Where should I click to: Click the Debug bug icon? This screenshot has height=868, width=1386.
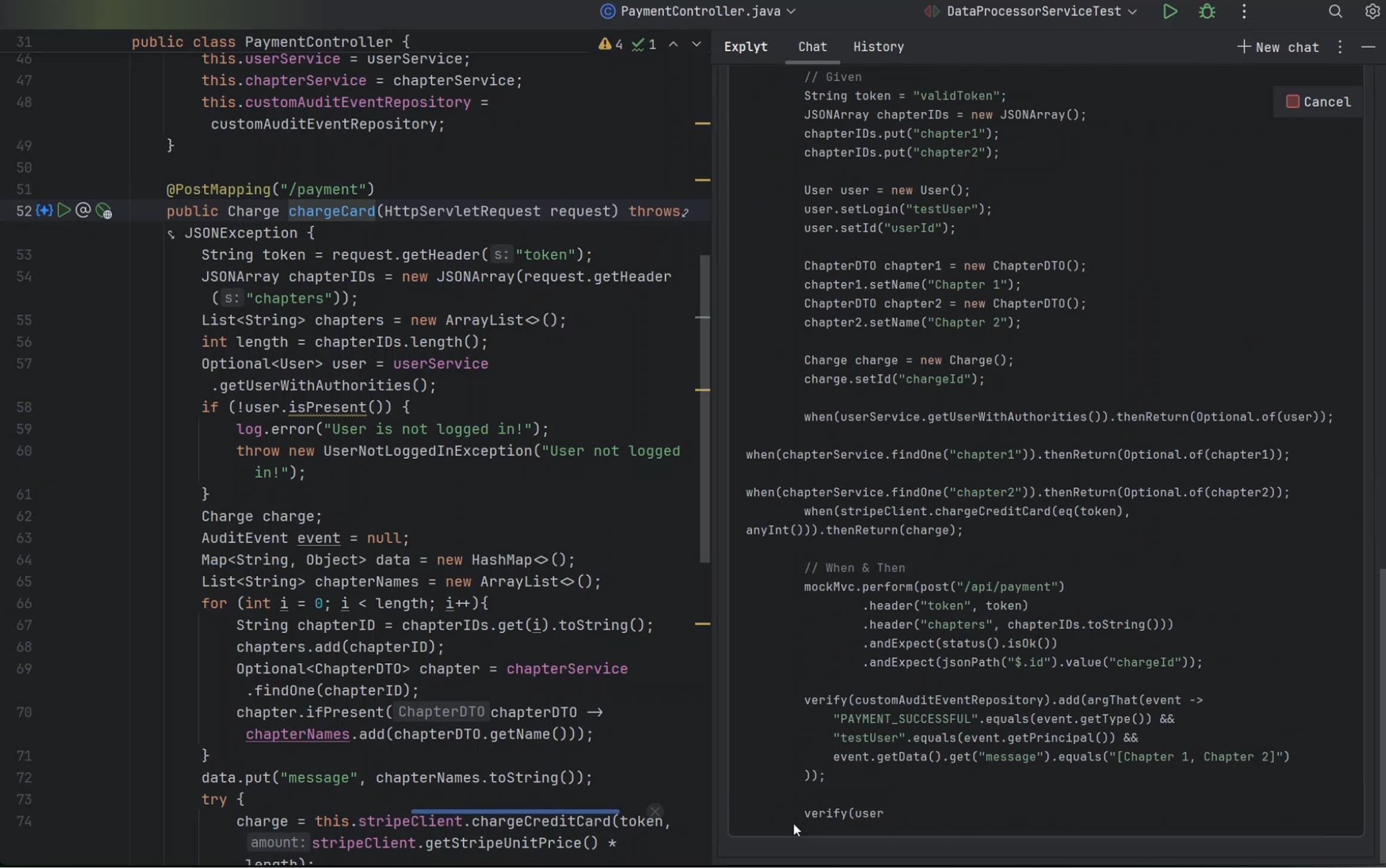(x=1207, y=11)
